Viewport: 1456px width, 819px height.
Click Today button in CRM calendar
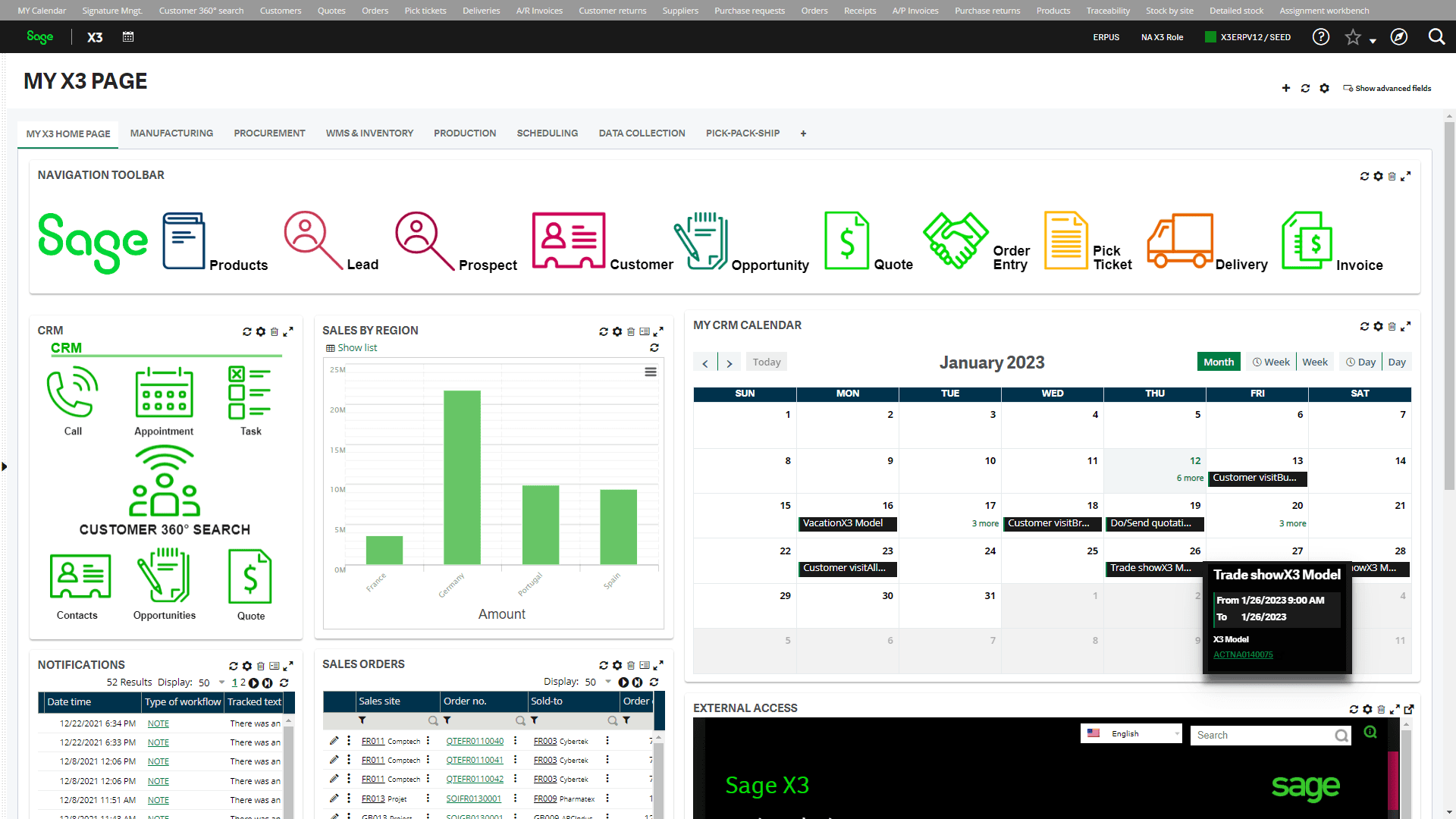(x=766, y=362)
